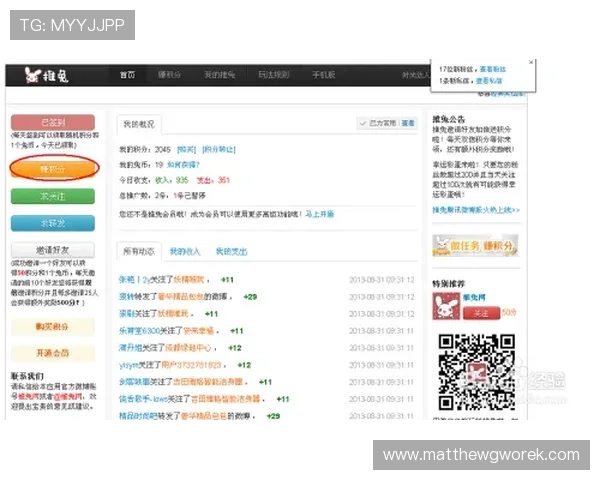
Task: Click the 推兔 rabbit logo in header
Action: coord(46,75)
